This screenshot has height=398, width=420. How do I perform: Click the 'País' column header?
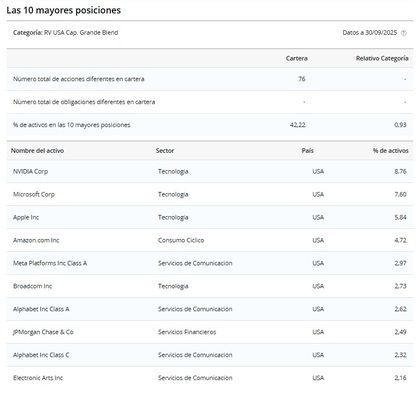[x=308, y=151]
